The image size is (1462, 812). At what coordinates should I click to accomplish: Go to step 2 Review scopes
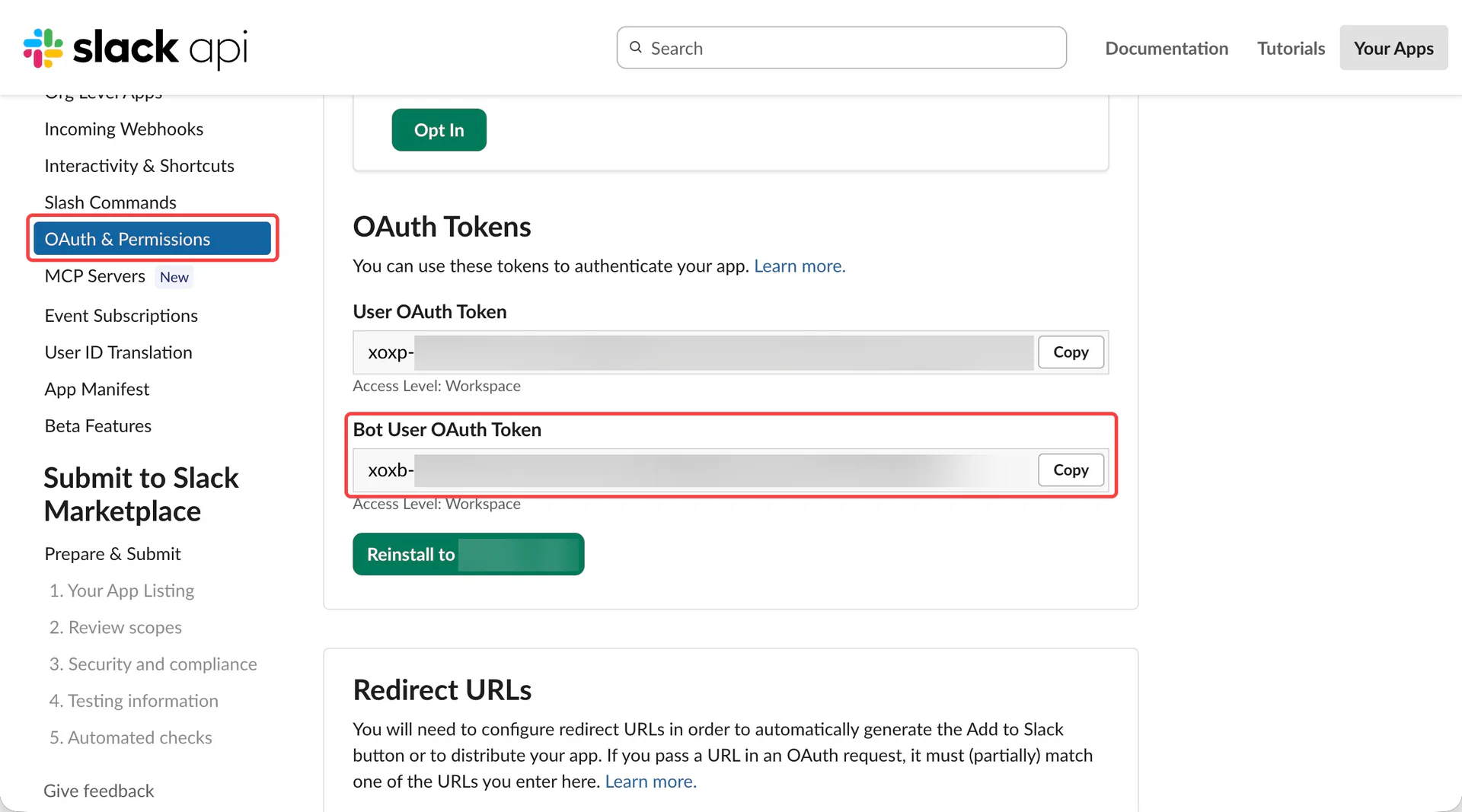116,627
